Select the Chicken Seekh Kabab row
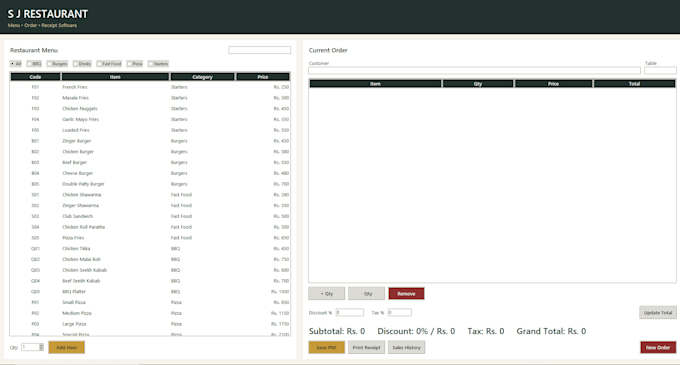Image resolution: width=680 pixels, height=365 pixels. (x=150, y=270)
